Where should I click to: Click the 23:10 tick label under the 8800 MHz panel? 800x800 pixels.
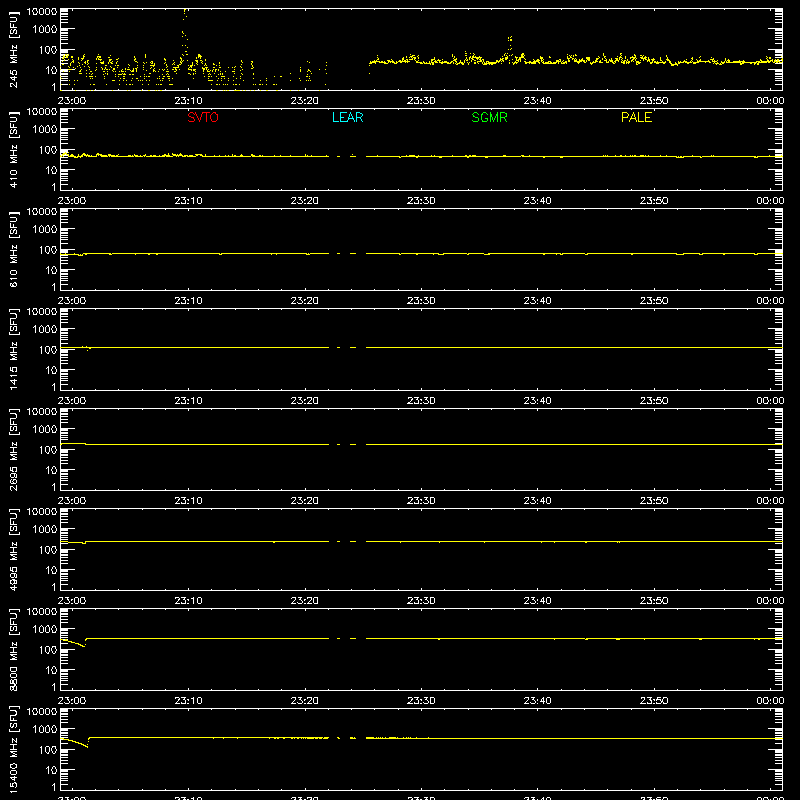pyautogui.click(x=188, y=701)
